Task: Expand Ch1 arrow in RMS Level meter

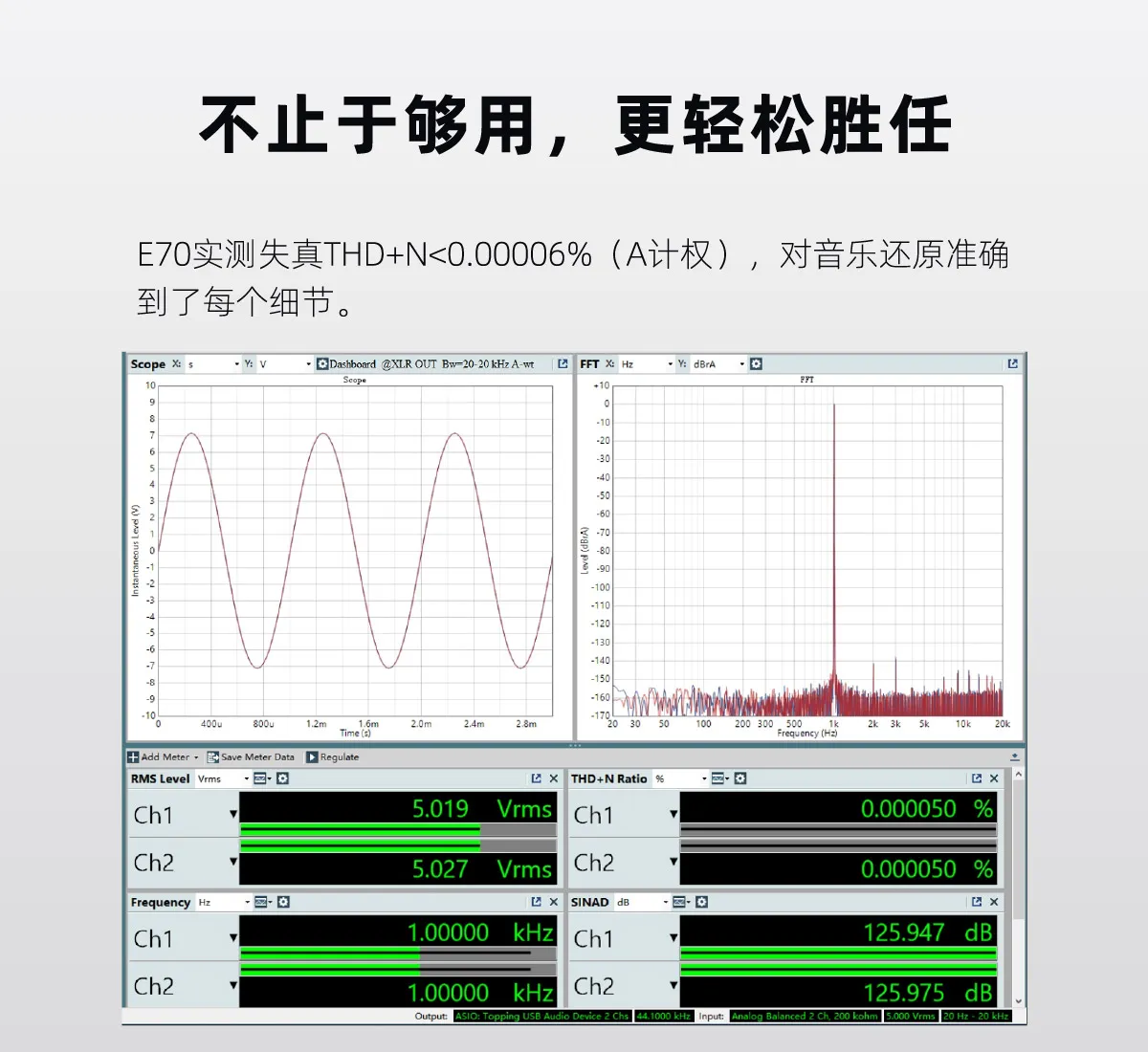Action: point(232,815)
